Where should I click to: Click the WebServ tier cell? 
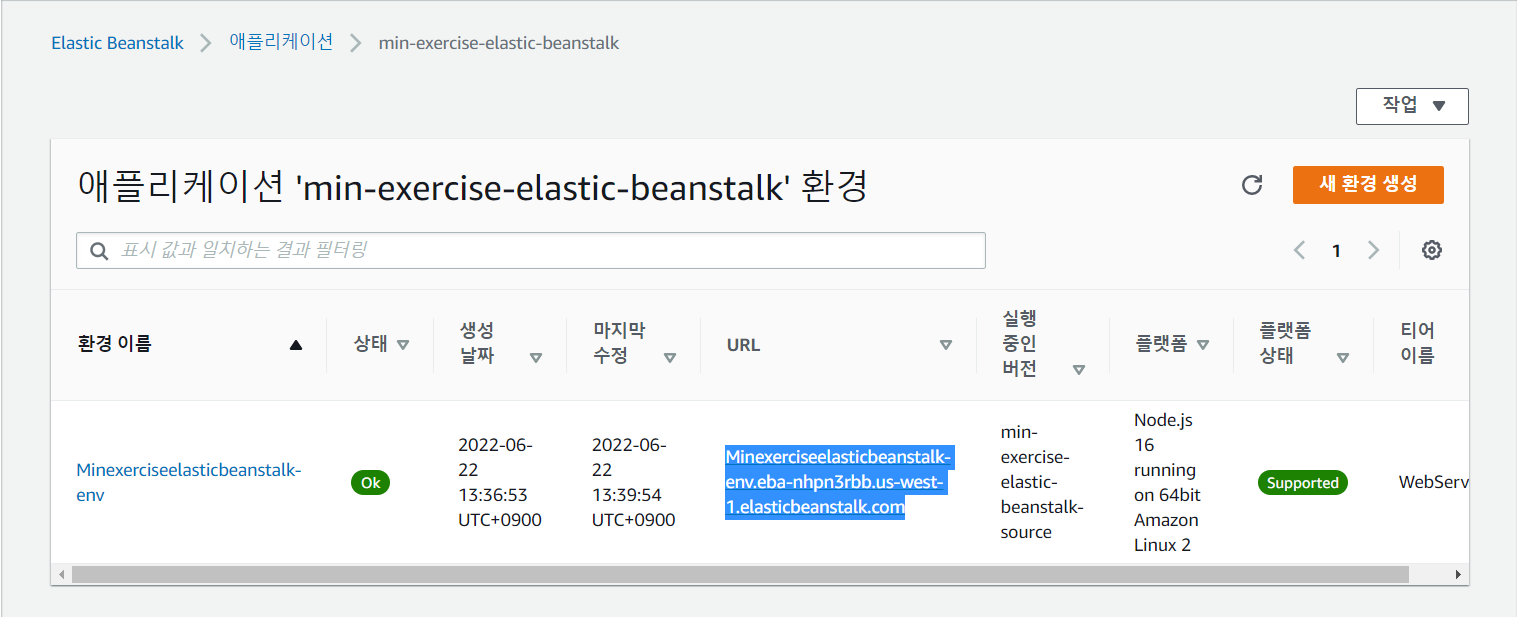[x=1433, y=483]
